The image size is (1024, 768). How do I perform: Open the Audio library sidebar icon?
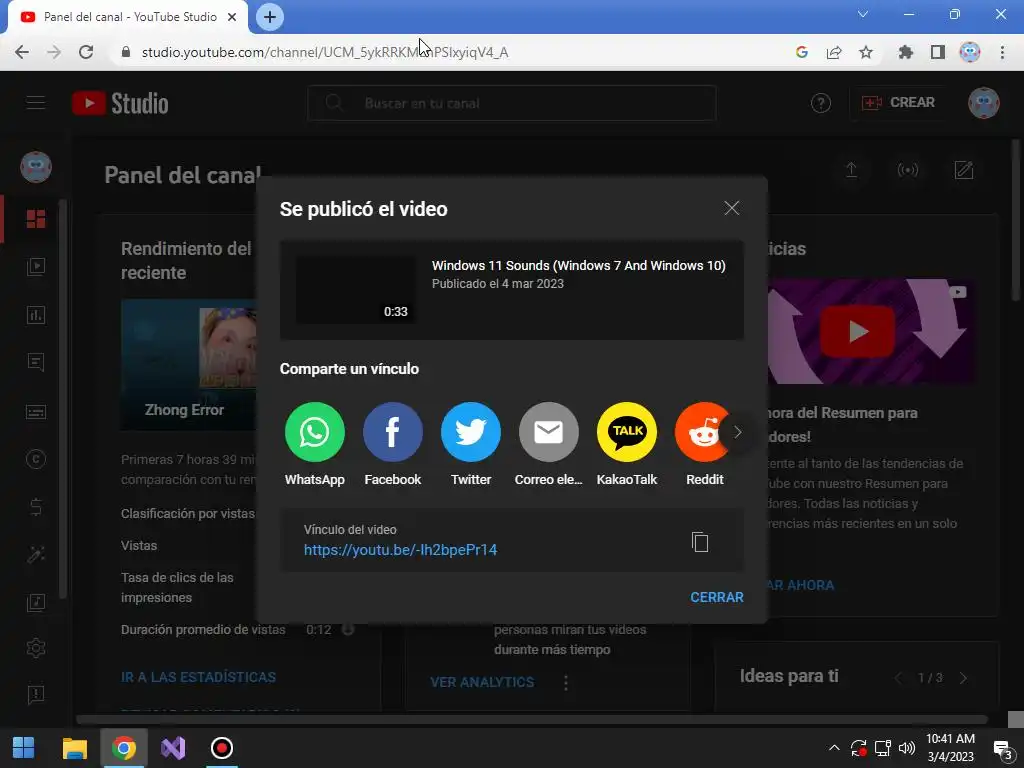(36, 602)
